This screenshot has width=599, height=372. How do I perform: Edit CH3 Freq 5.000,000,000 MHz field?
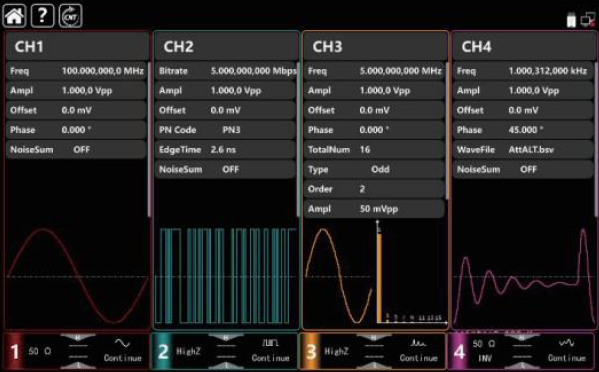[x=374, y=71]
